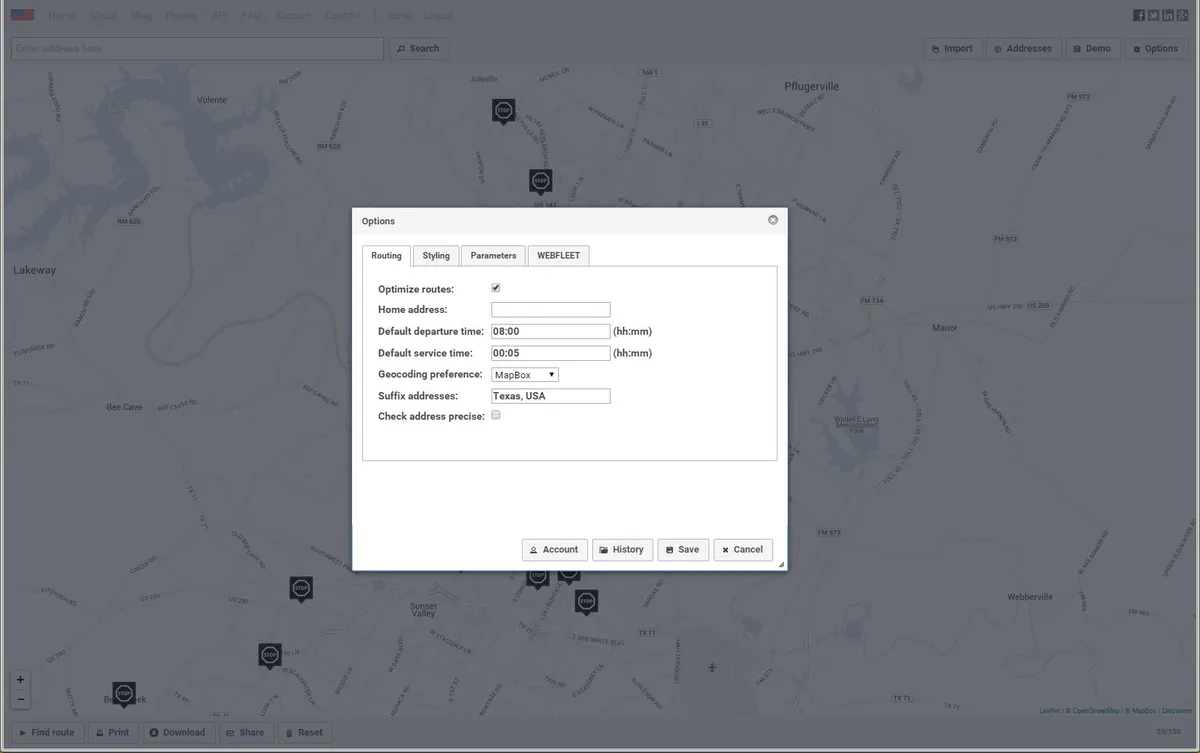Open the LinkedIn social icon

click(x=1167, y=15)
